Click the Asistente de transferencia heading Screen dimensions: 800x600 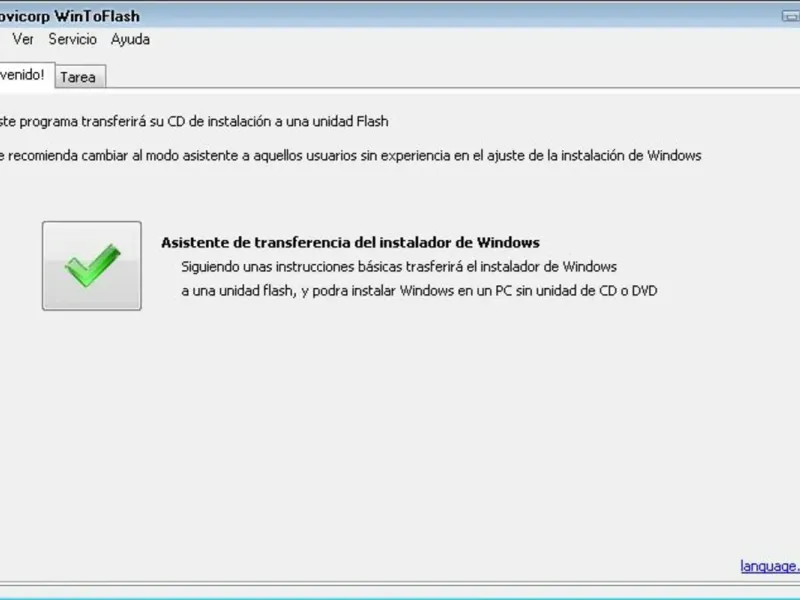click(x=351, y=242)
